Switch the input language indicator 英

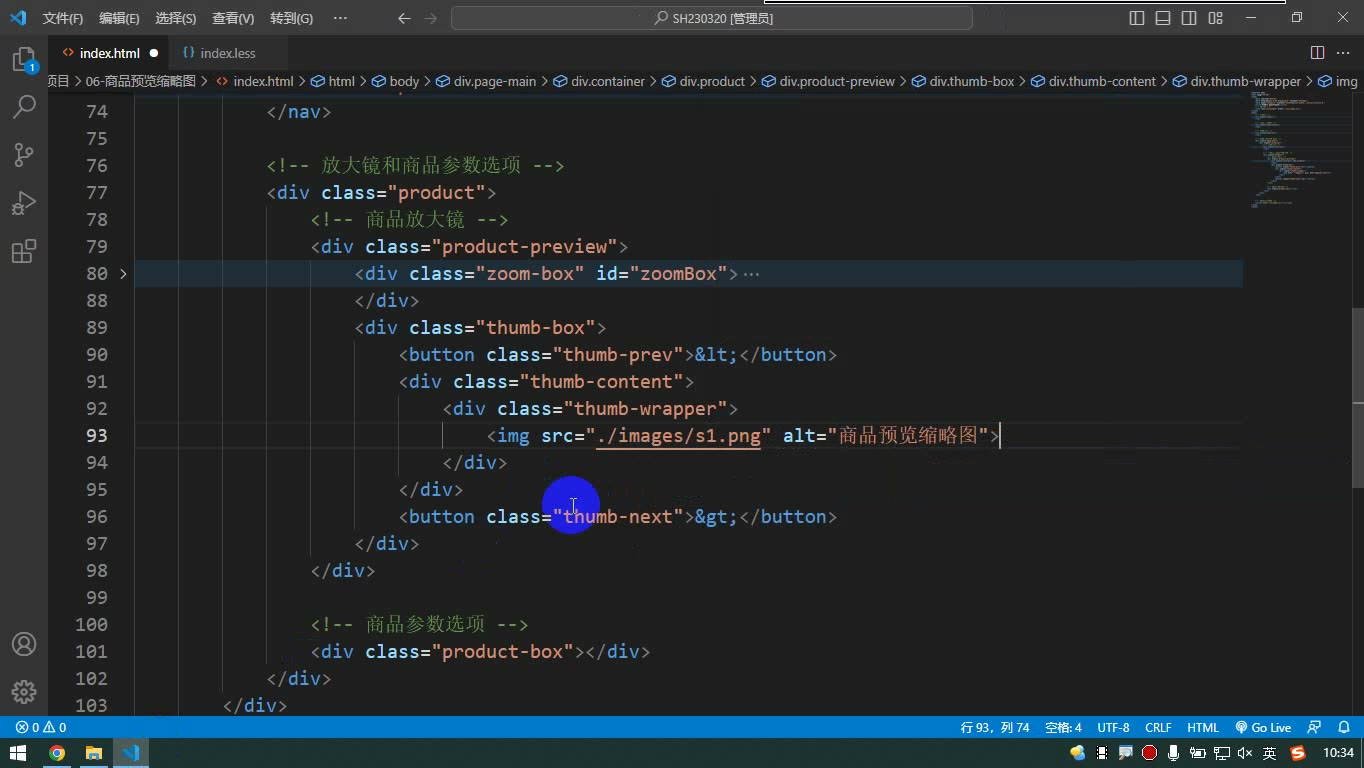tap(1269, 753)
